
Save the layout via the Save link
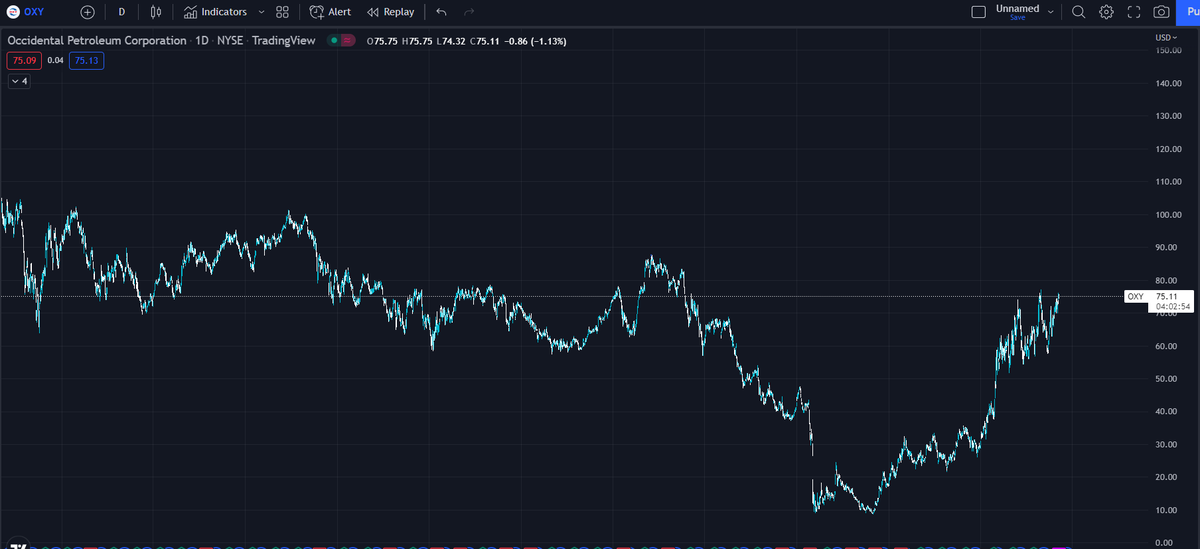(1017, 18)
